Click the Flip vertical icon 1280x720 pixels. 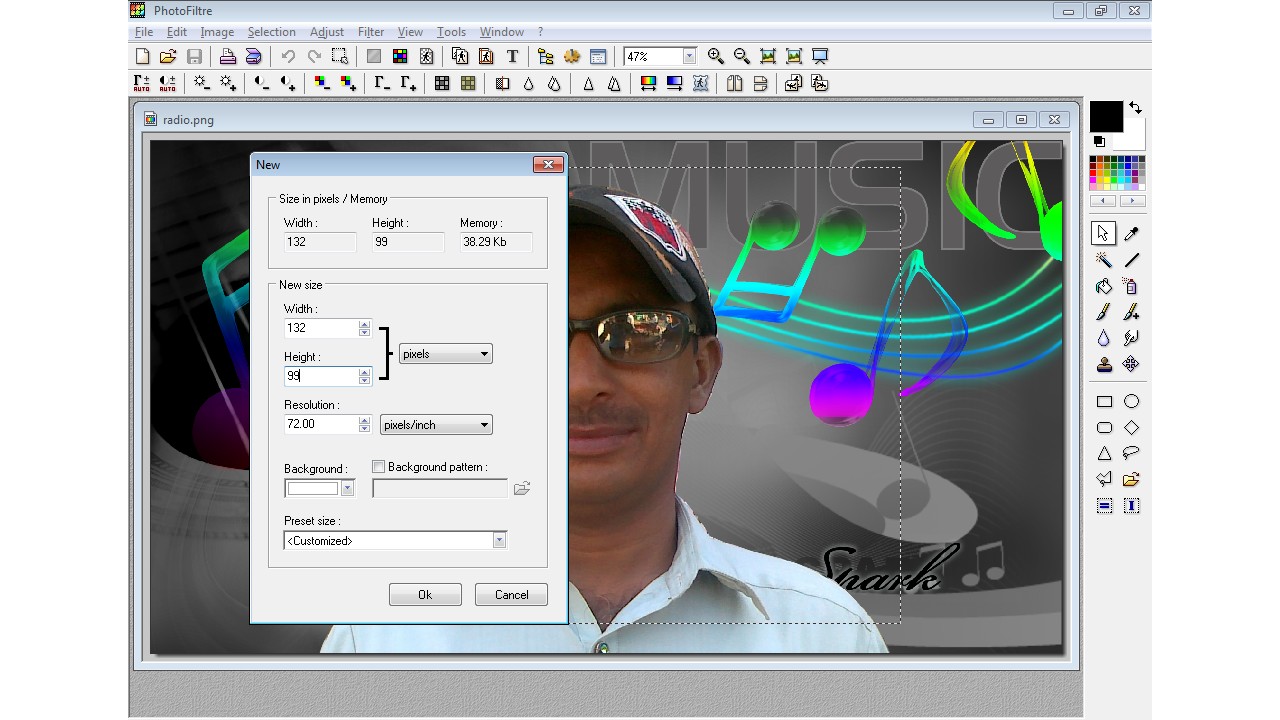(x=760, y=83)
